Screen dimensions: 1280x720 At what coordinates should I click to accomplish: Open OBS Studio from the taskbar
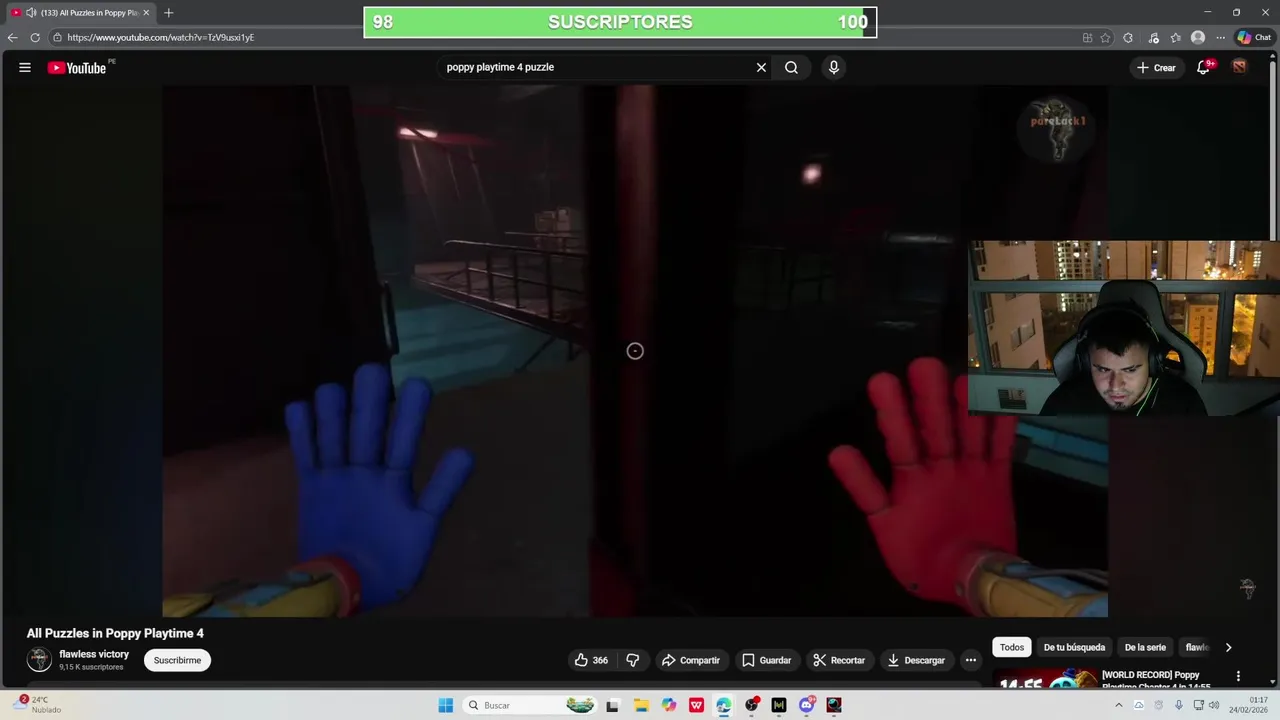(752, 705)
